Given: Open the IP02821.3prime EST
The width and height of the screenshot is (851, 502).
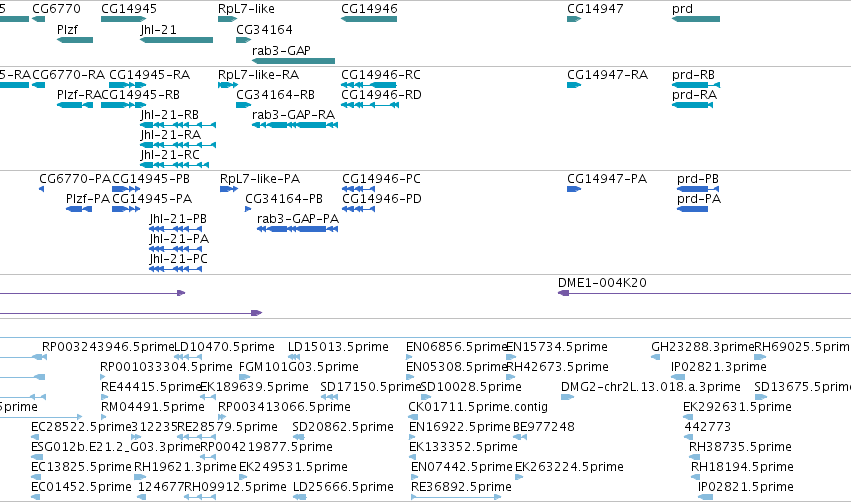Looking at the screenshot, I should click(x=719, y=367).
